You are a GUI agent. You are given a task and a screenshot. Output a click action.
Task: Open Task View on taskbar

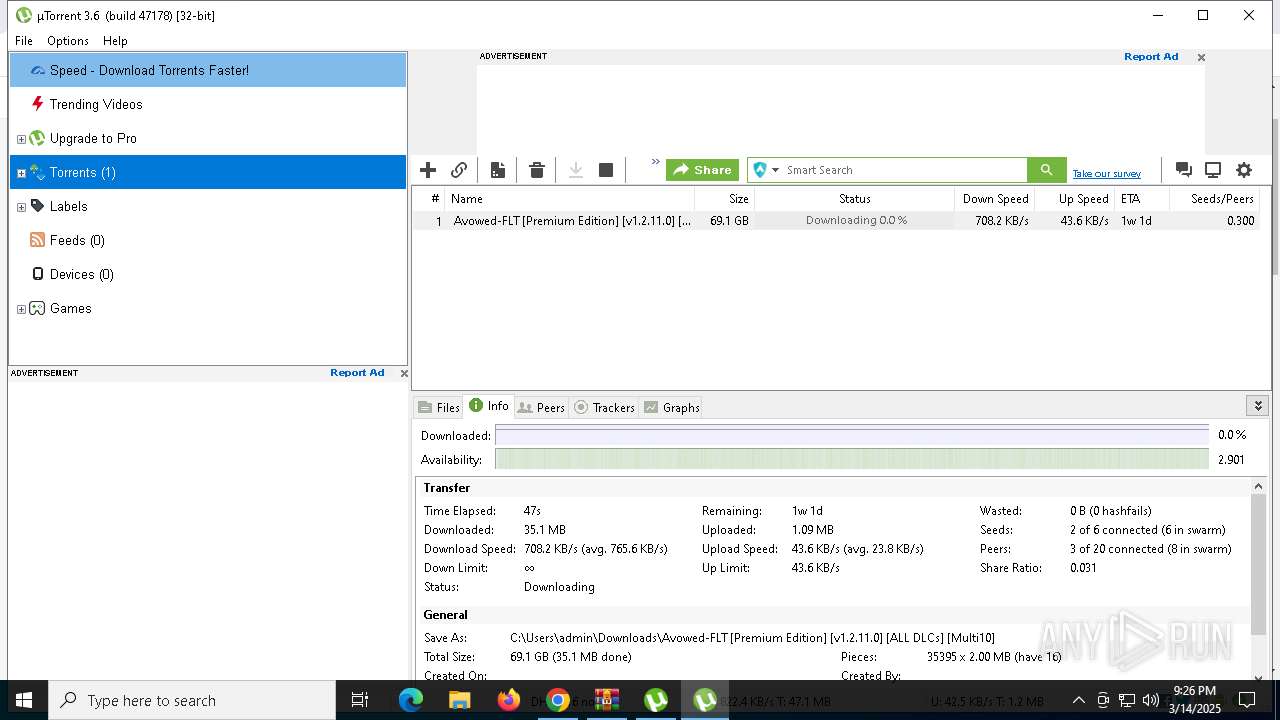[360, 701]
